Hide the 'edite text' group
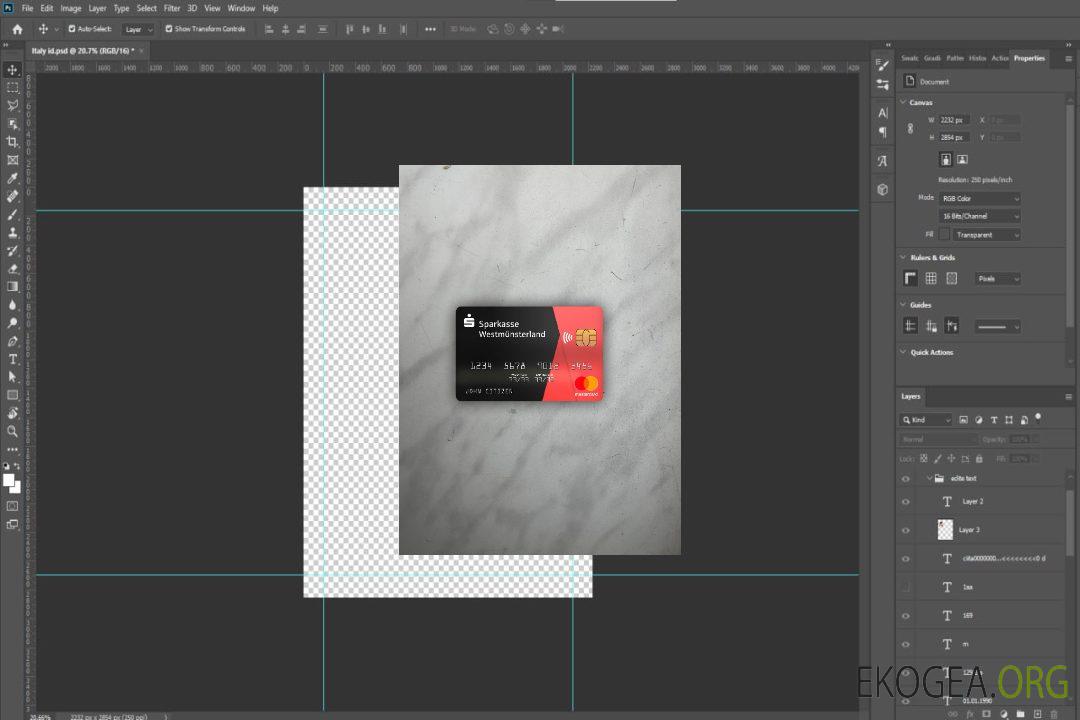This screenshot has width=1080, height=720. (906, 479)
